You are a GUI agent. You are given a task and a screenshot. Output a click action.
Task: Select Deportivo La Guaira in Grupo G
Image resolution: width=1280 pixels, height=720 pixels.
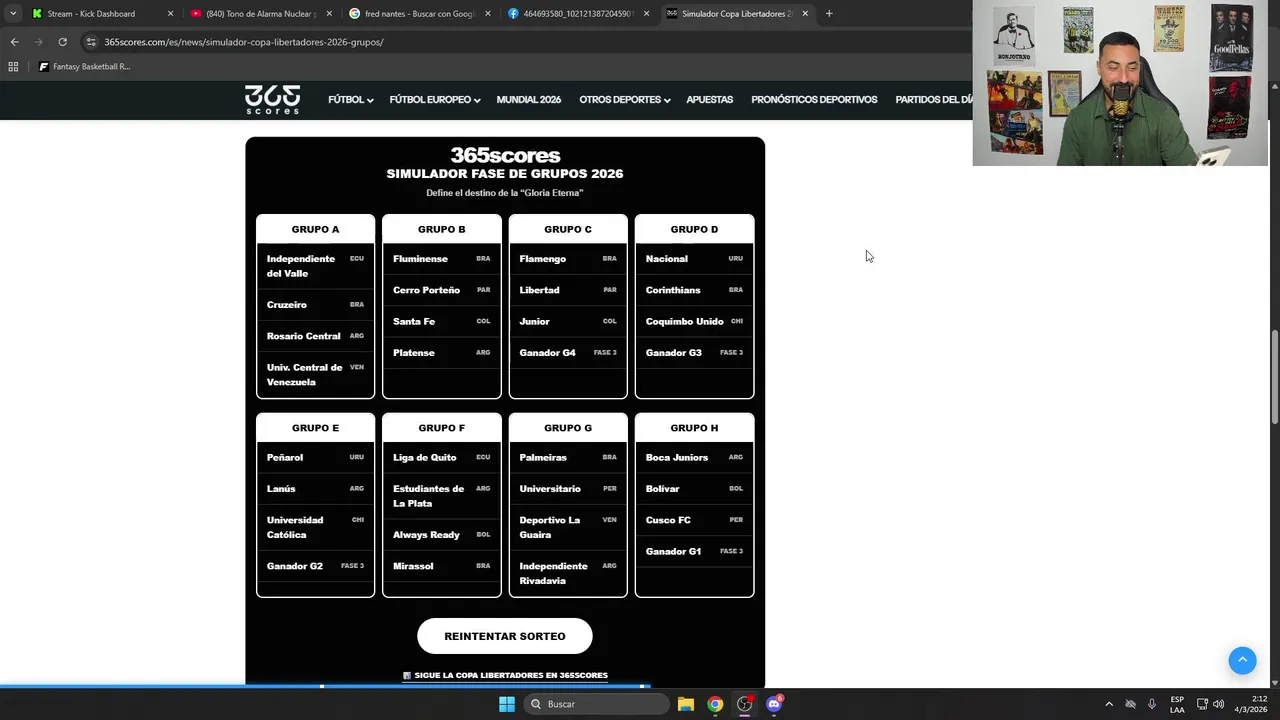[568, 527]
